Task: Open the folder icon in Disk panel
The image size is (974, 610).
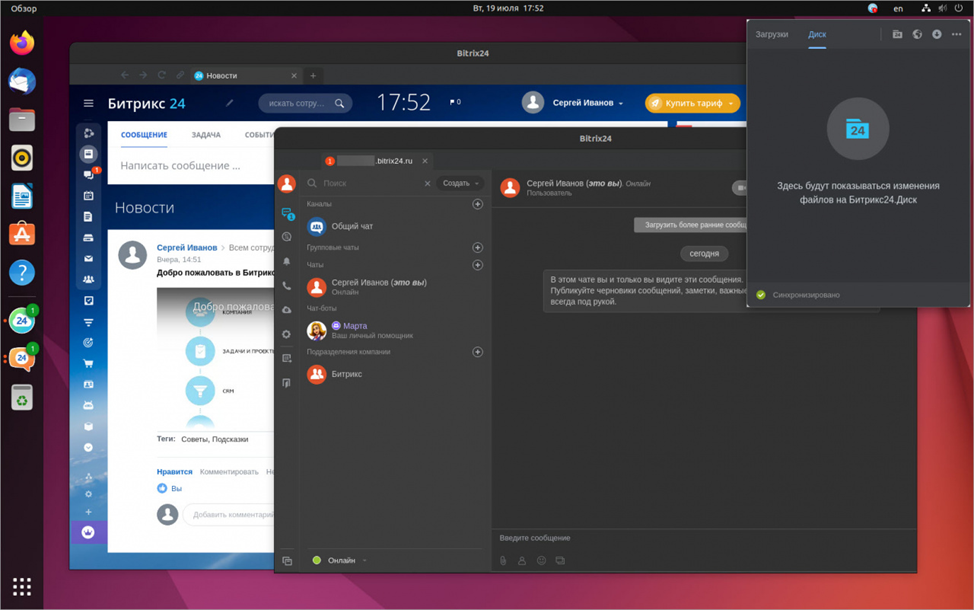Action: pos(898,34)
